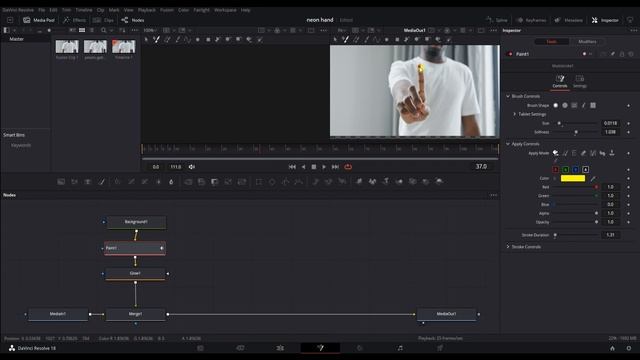Toggle the Nodes panel button
This screenshot has width=640, height=360.
[x=133, y=20]
